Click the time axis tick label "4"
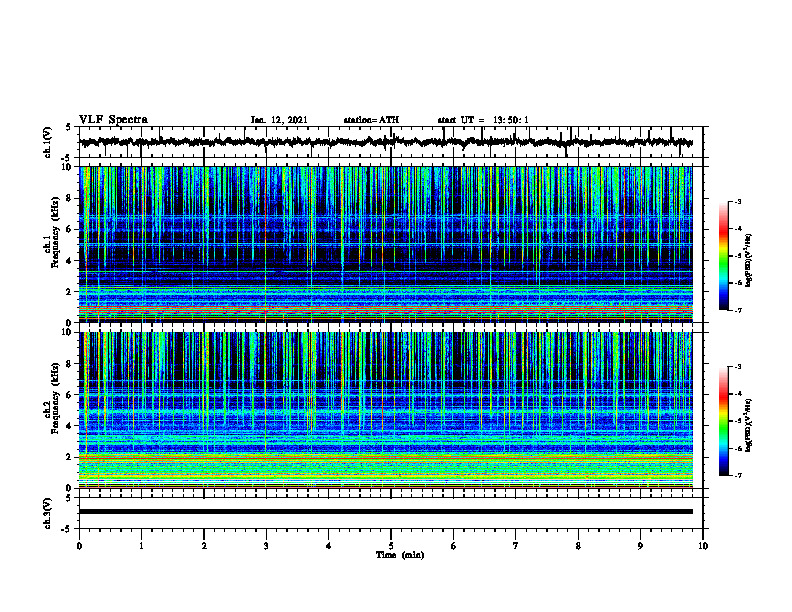Viewport: 792px width, 612px height. 329,546
